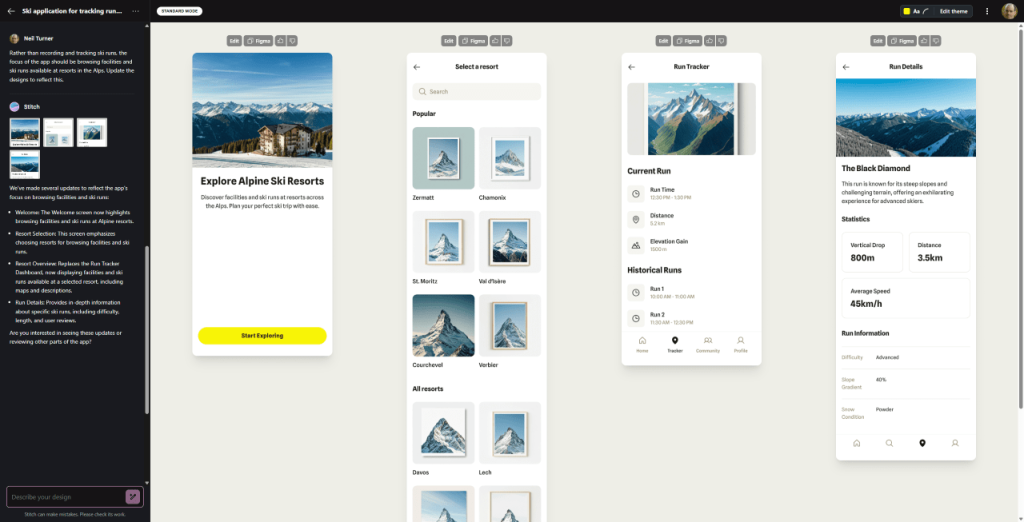Copy Run Tracker screen to Figma
The height and width of the screenshot is (522, 1024).
pyautogui.click(x=688, y=41)
